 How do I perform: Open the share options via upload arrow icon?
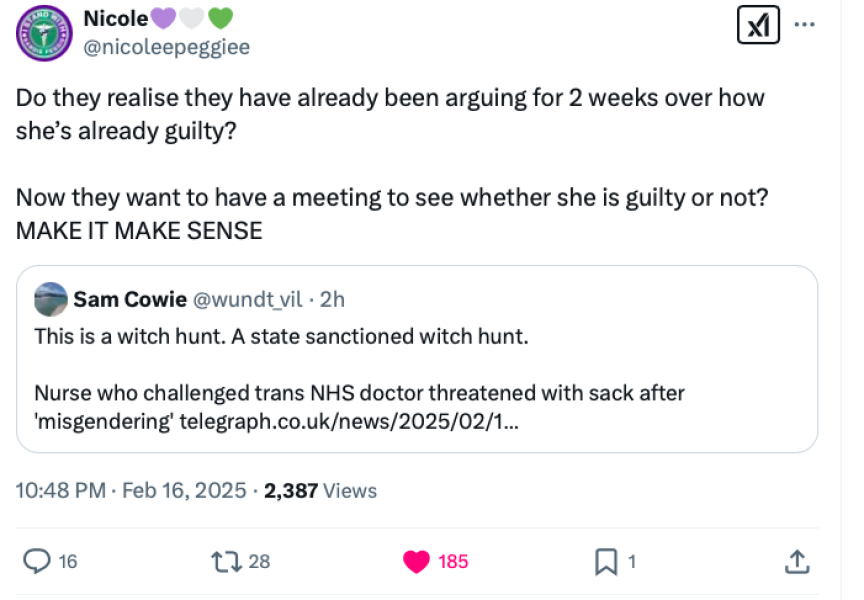pos(795,561)
